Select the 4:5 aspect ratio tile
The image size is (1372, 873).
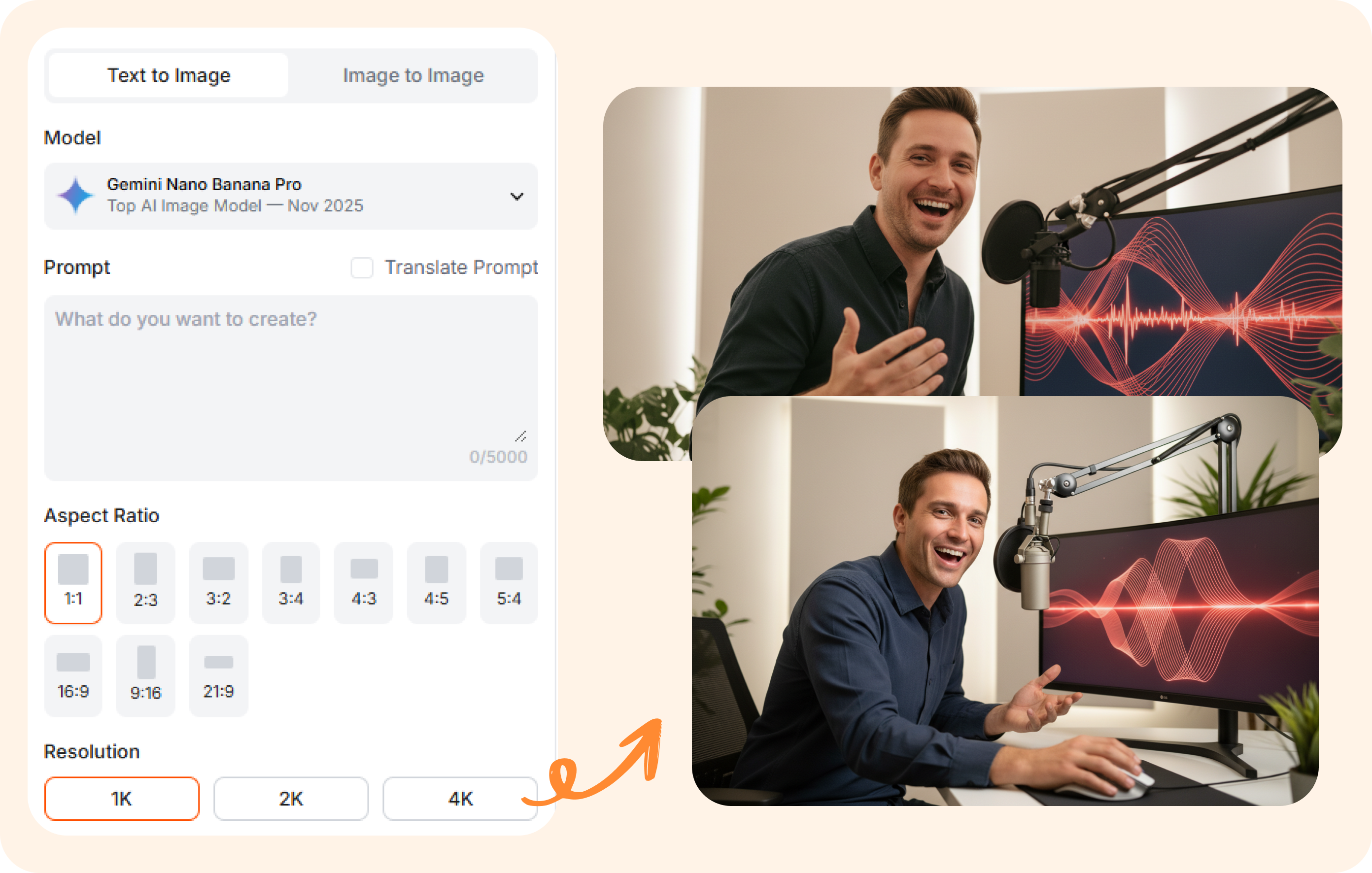(437, 582)
